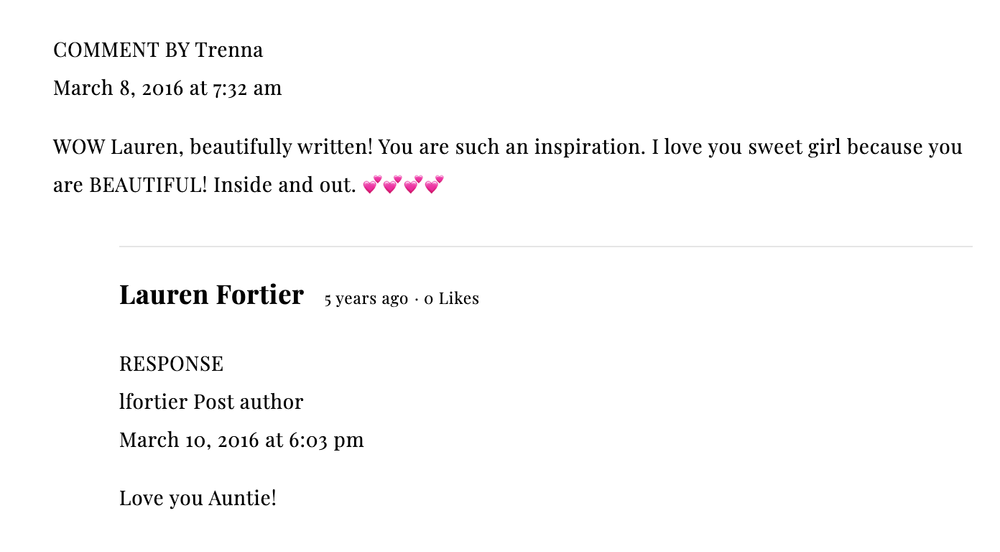The height and width of the screenshot is (552, 1000).
Task: Click the divider line above the reply
Action: (x=545, y=246)
